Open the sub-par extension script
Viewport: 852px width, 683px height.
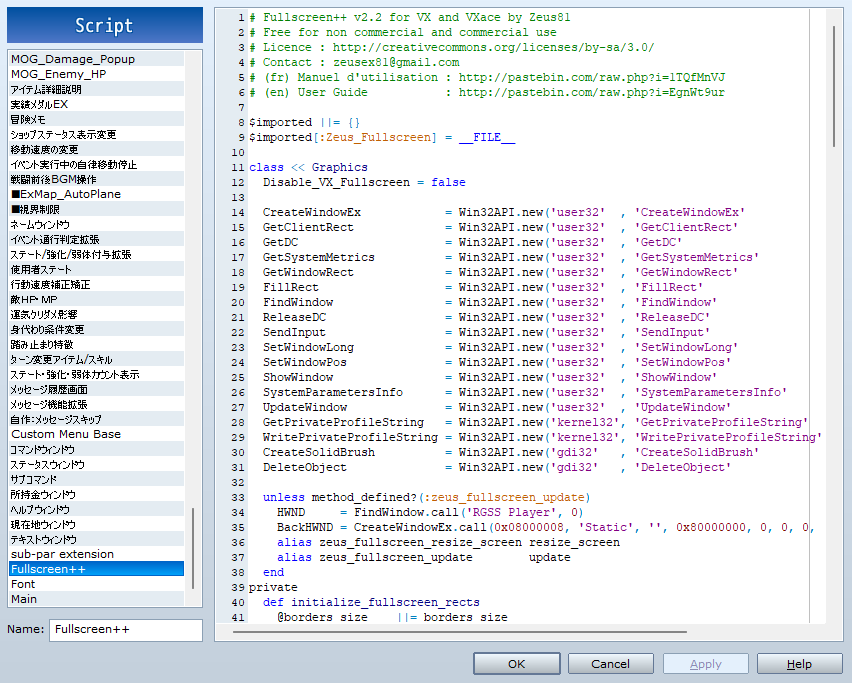(62, 554)
